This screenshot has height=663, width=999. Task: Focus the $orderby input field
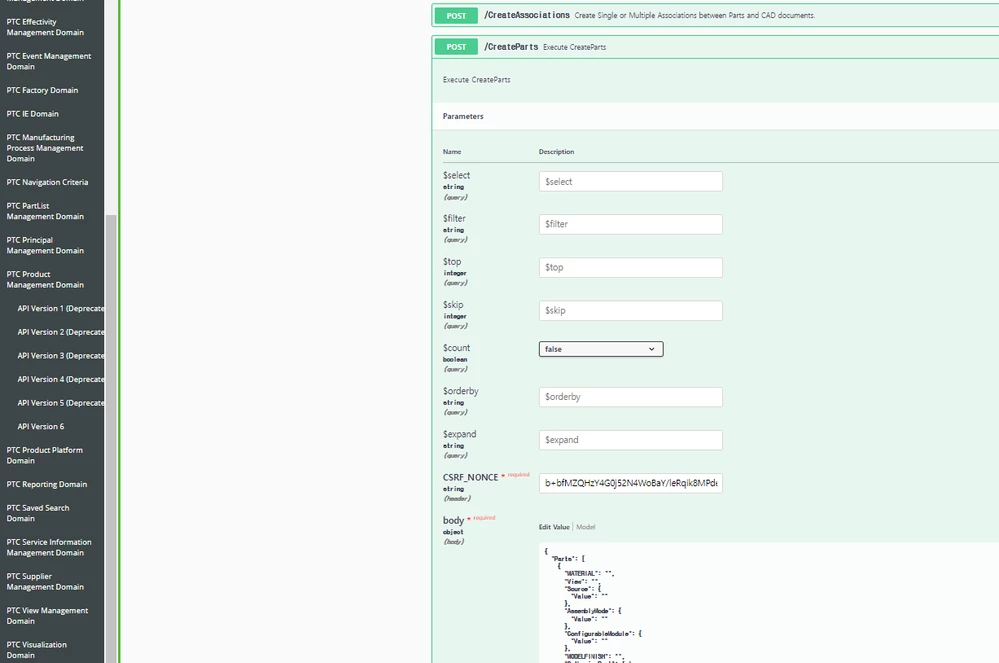(x=631, y=397)
